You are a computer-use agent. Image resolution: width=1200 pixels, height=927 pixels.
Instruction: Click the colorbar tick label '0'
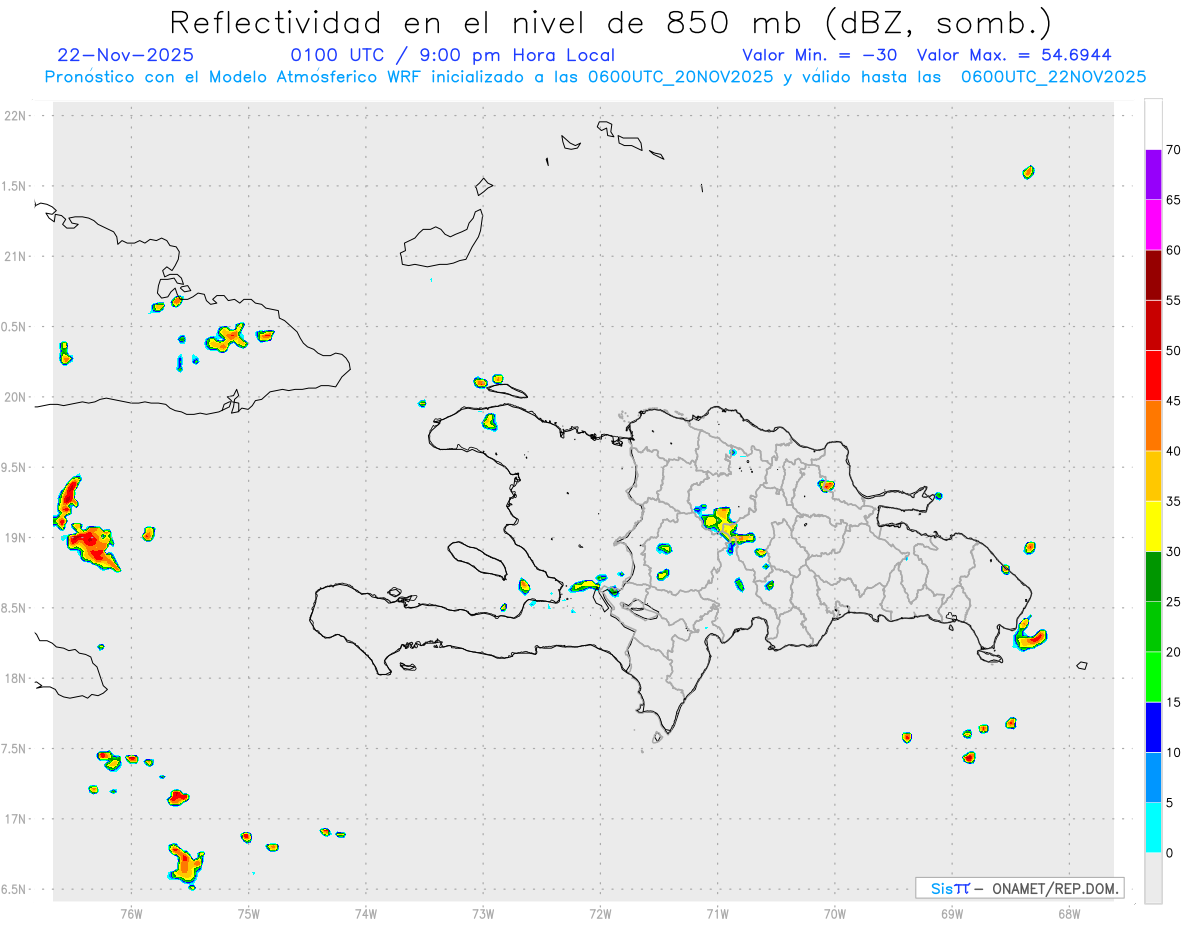(1169, 853)
